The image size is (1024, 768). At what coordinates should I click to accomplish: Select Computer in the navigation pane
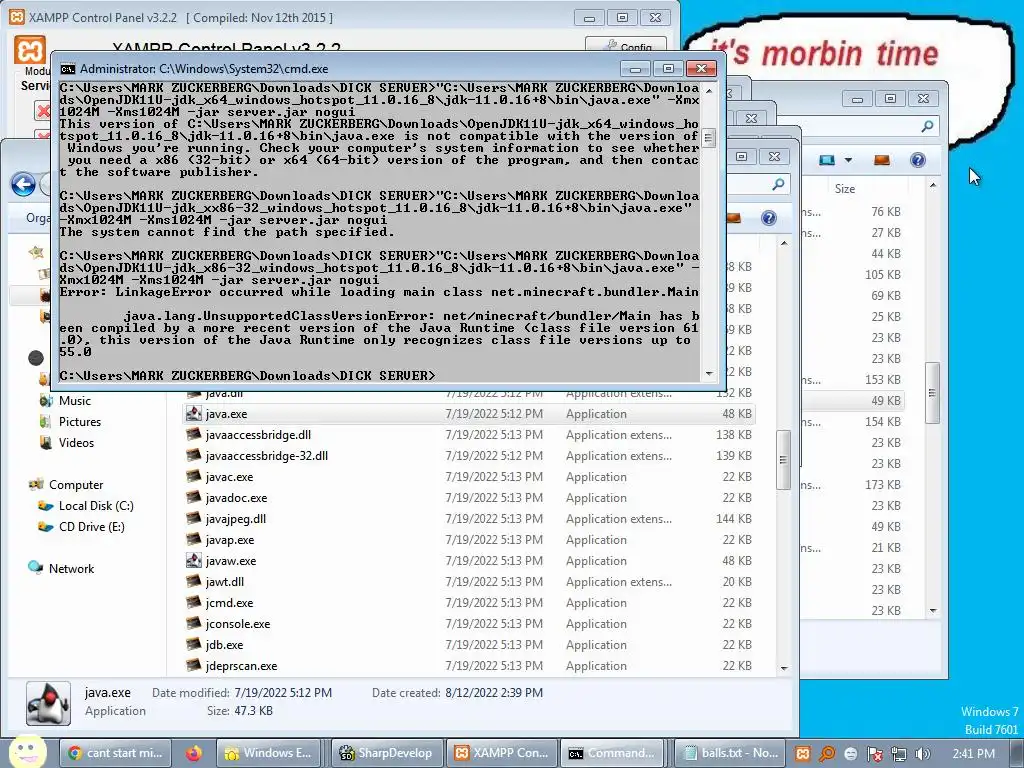point(76,485)
